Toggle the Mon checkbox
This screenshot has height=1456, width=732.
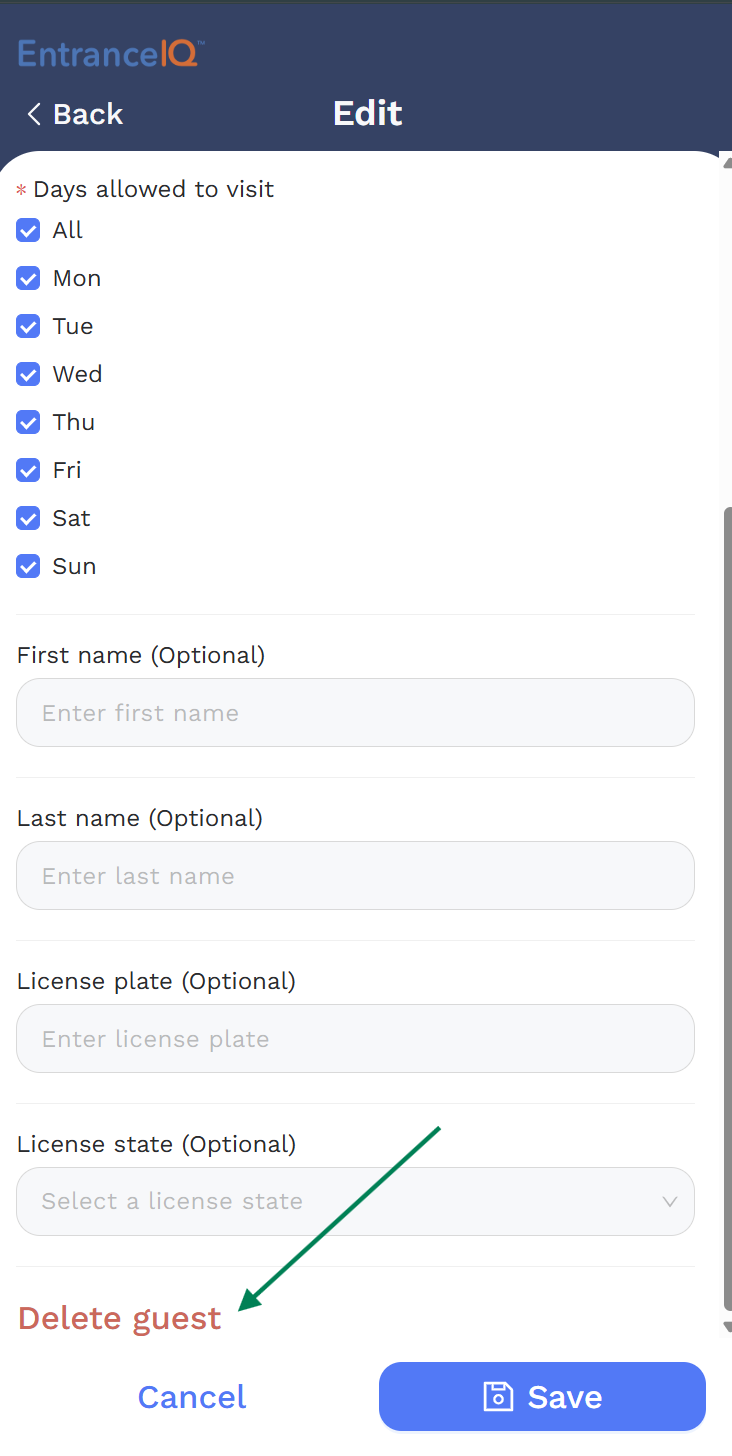[28, 279]
